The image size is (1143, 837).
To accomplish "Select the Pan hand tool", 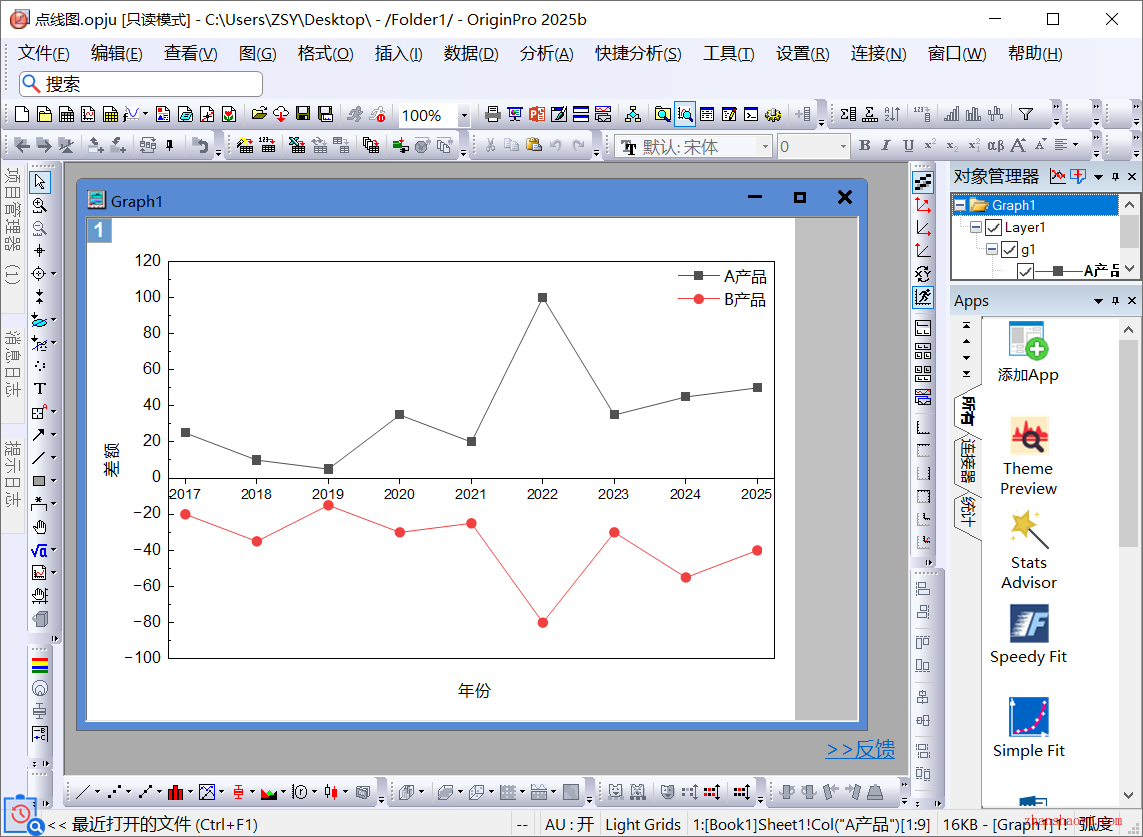I will coord(40,527).
